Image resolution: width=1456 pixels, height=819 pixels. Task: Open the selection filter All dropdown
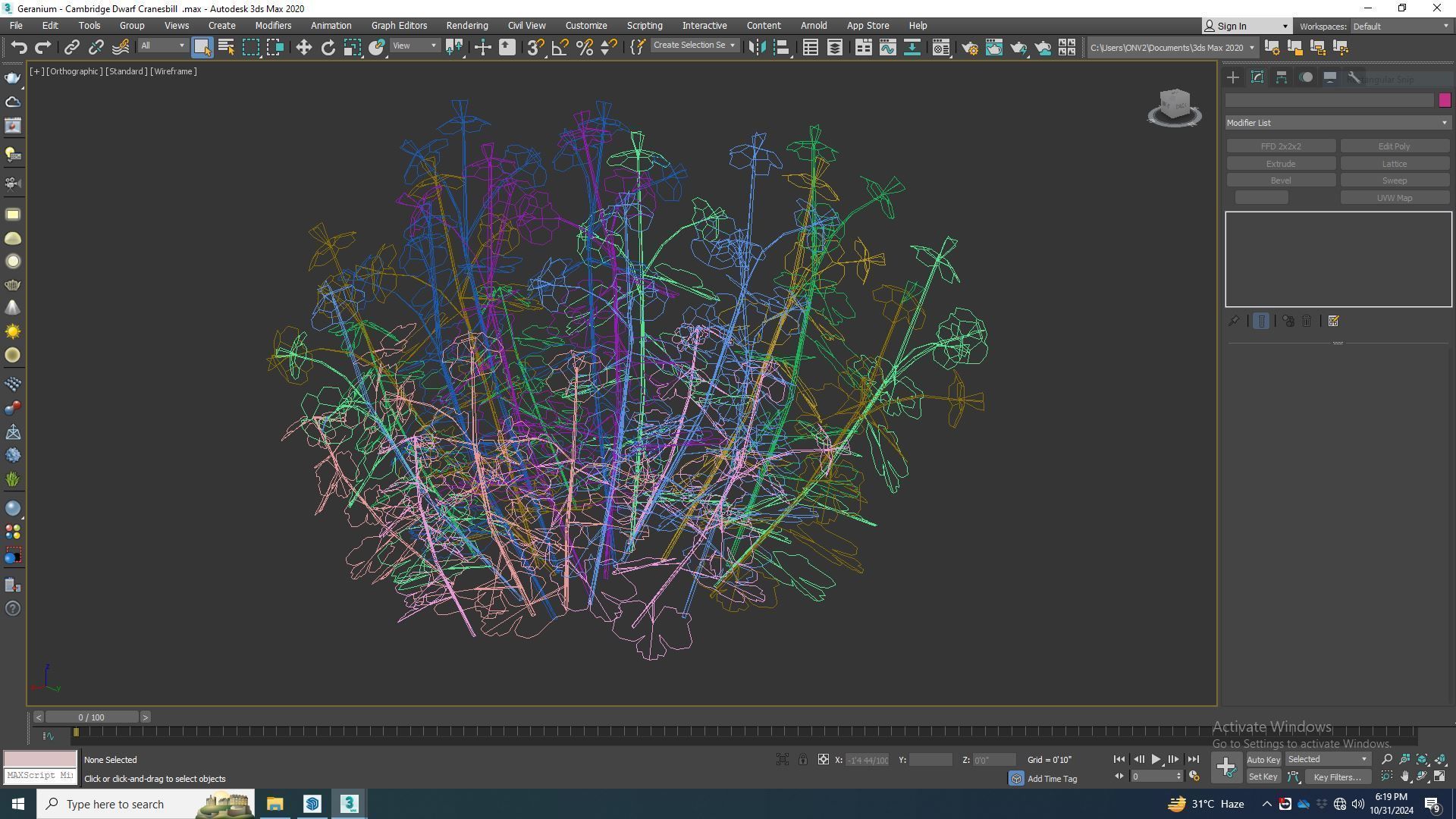pos(162,46)
